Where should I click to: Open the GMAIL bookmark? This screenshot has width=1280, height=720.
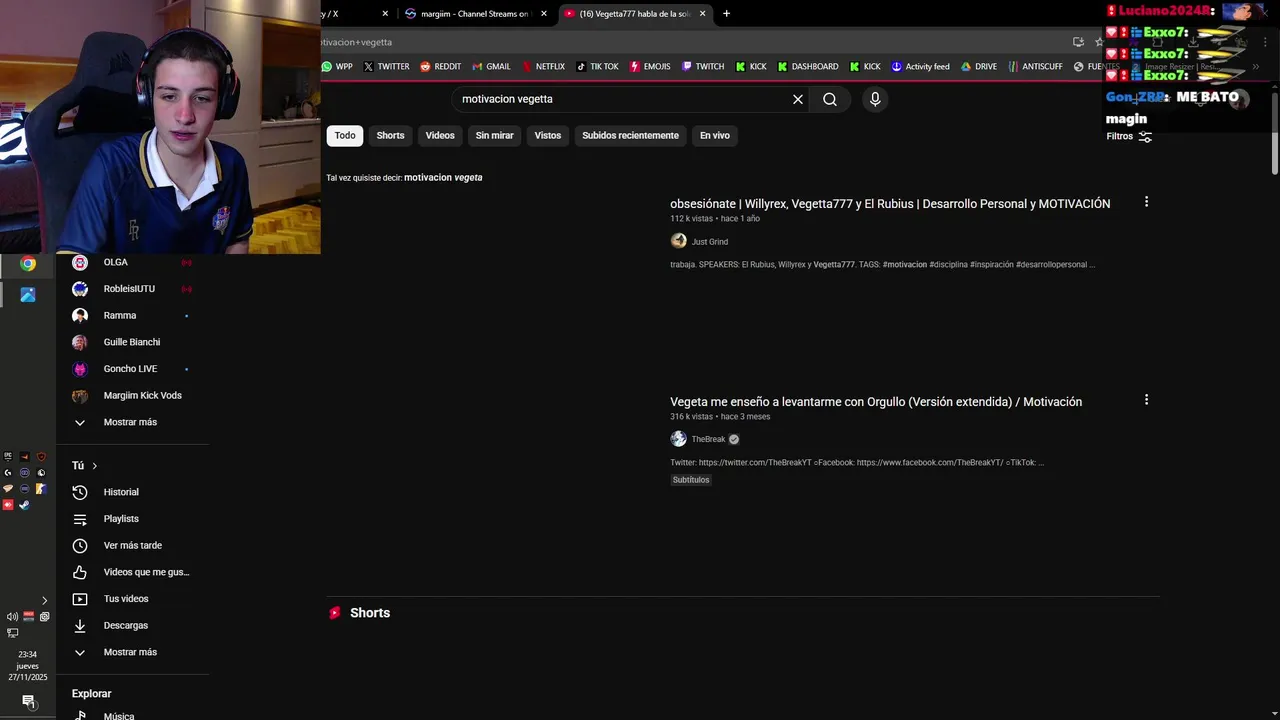coord(491,66)
